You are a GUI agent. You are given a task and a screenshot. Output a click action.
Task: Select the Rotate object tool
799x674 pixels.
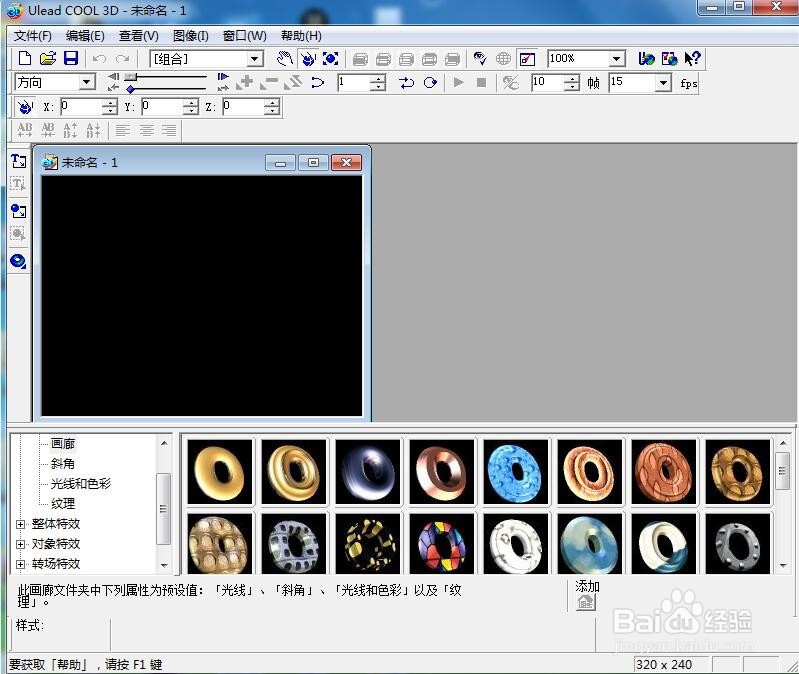coord(308,59)
